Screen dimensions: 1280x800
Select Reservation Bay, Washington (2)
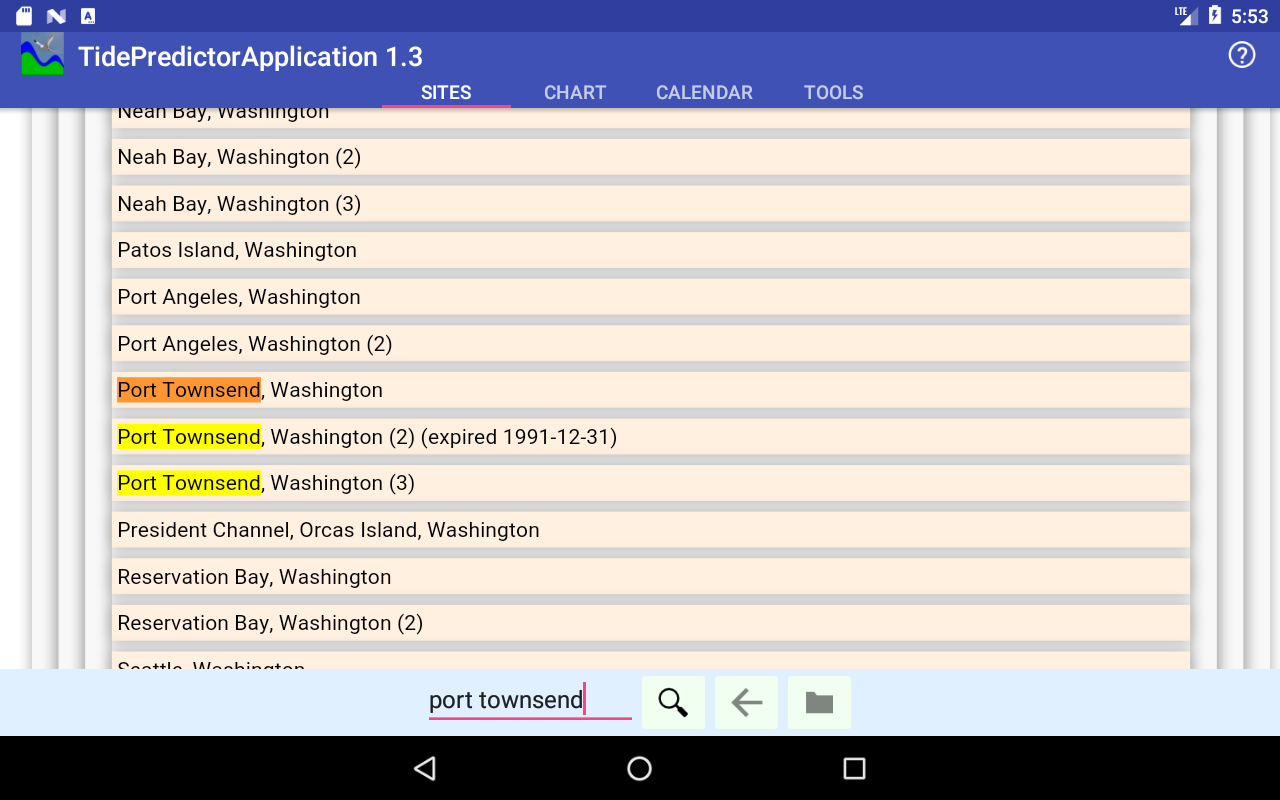click(651, 623)
